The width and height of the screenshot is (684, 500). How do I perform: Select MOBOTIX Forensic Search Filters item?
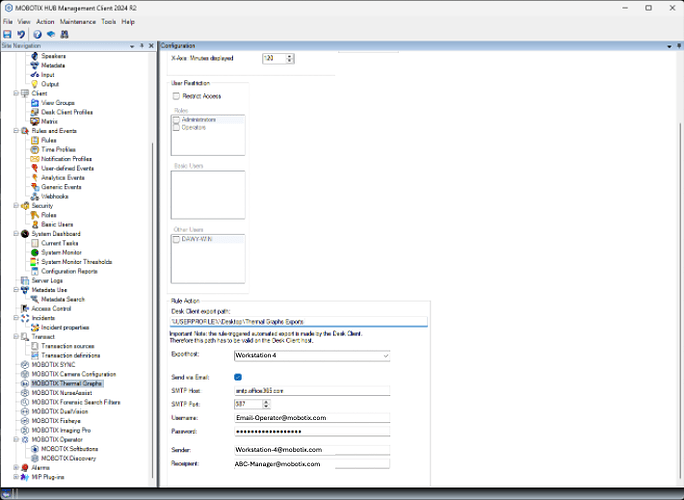click(x=76, y=402)
